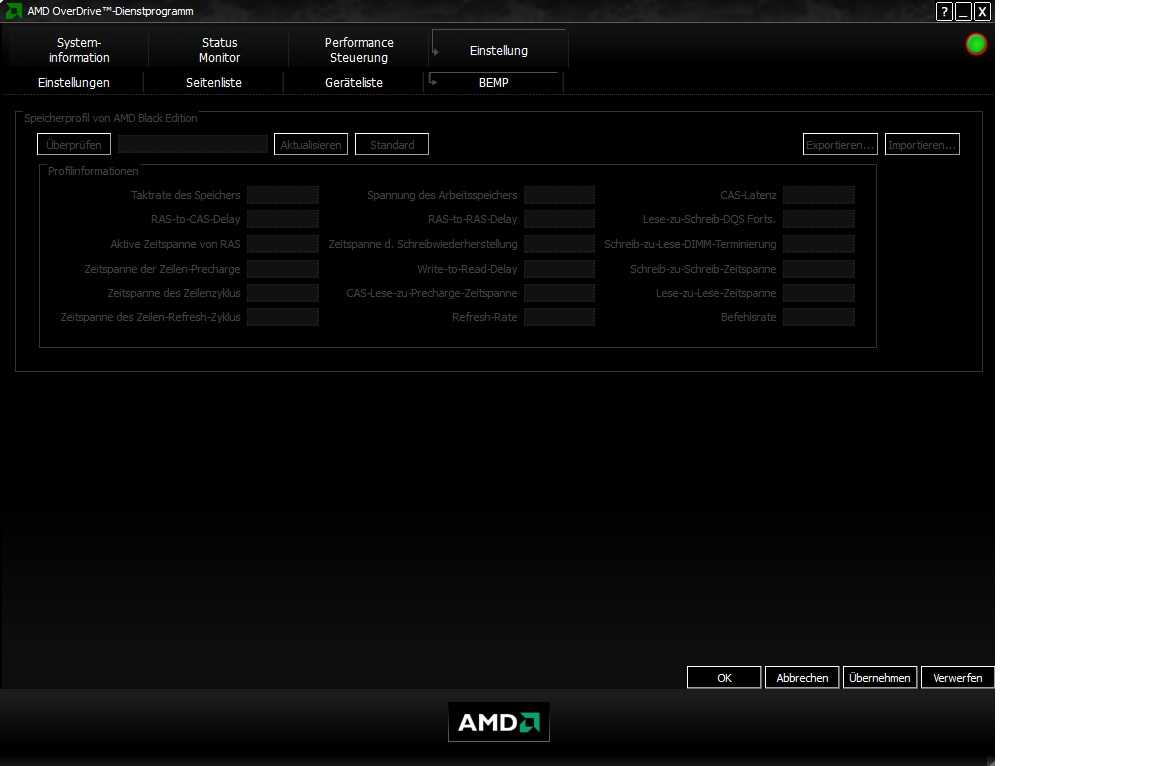This screenshot has width=1152, height=766.
Task: Open help with the question mark button
Action: point(944,11)
